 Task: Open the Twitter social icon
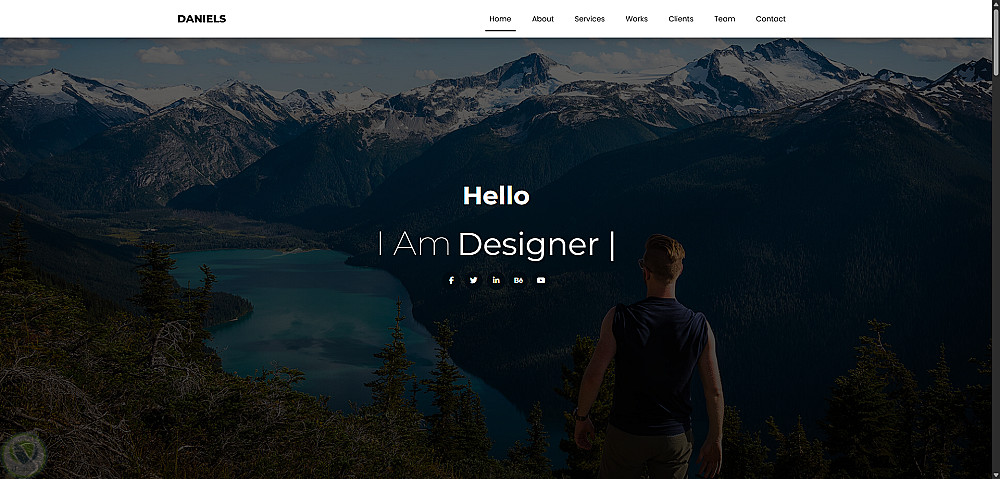473,280
